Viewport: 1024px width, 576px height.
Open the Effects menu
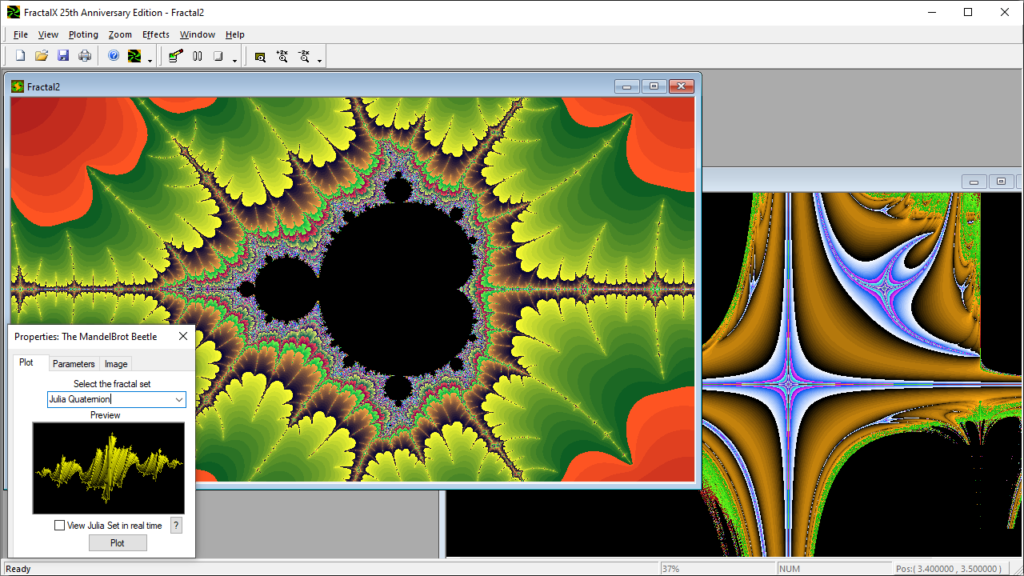tap(155, 35)
